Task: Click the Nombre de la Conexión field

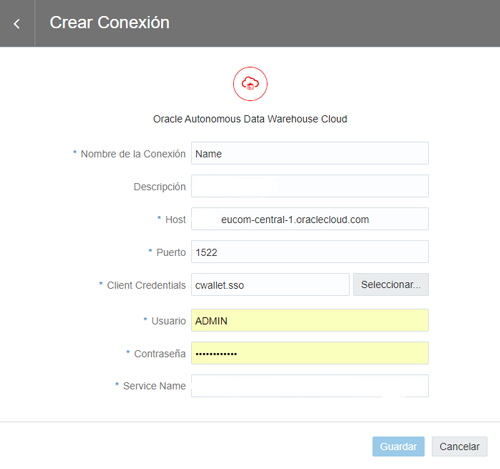Action: coord(310,153)
